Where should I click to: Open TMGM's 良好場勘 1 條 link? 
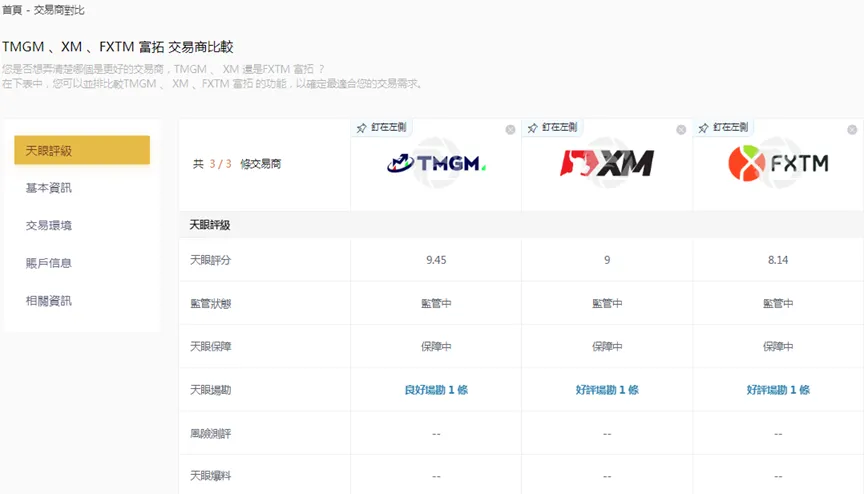click(436, 390)
